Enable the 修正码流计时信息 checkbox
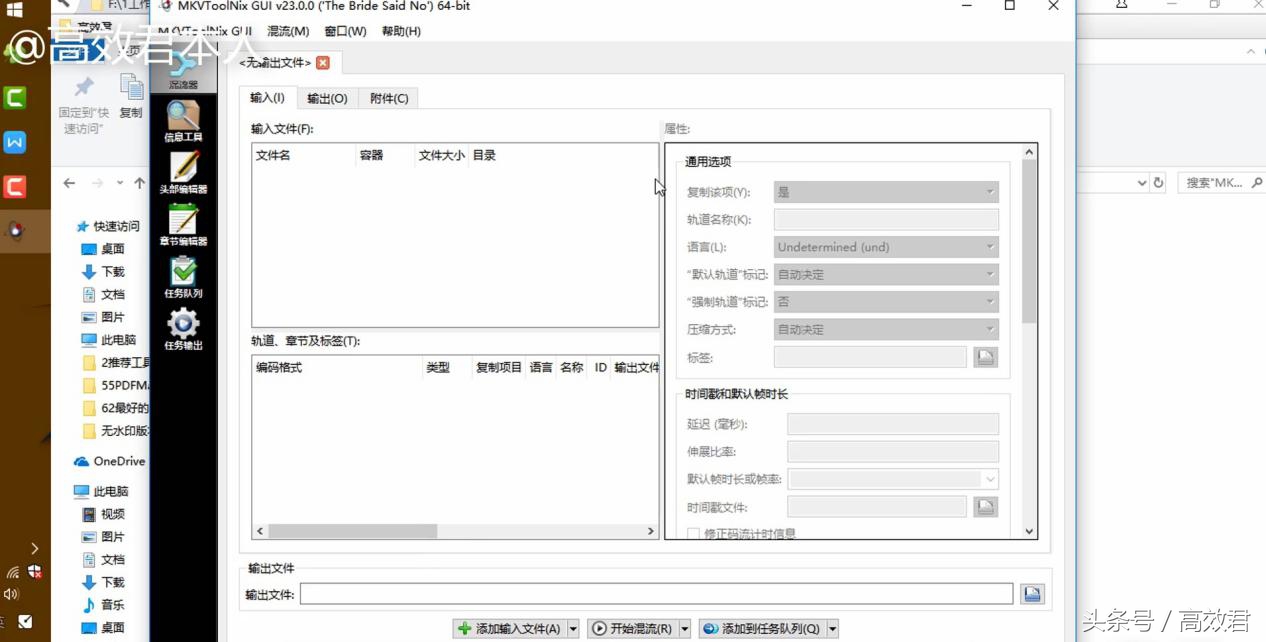Screen dimensions: 1266x642 [x=693, y=533]
